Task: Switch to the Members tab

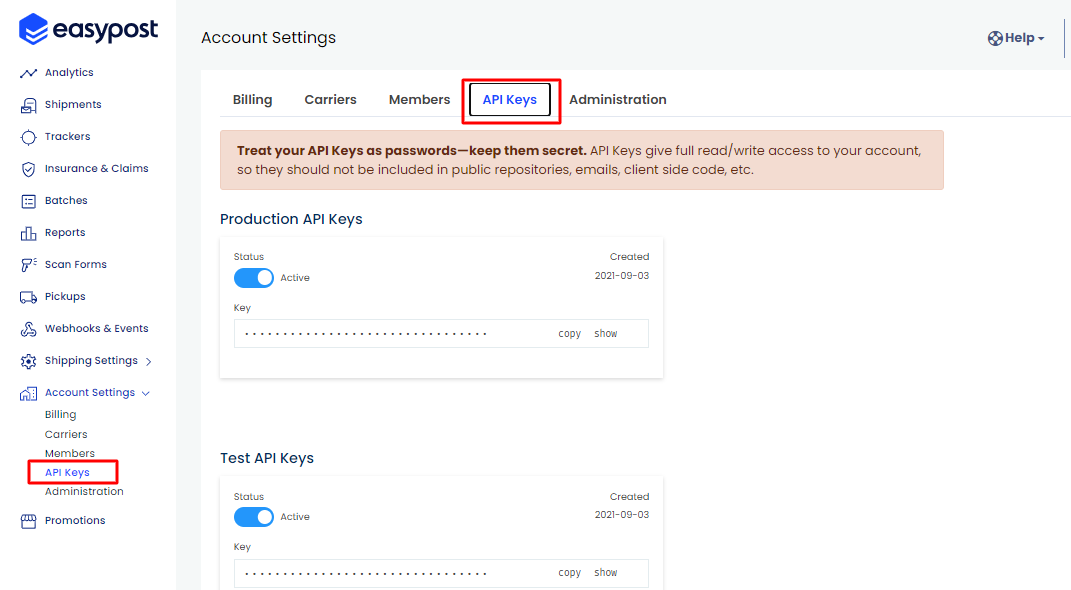Action: click(x=419, y=100)
